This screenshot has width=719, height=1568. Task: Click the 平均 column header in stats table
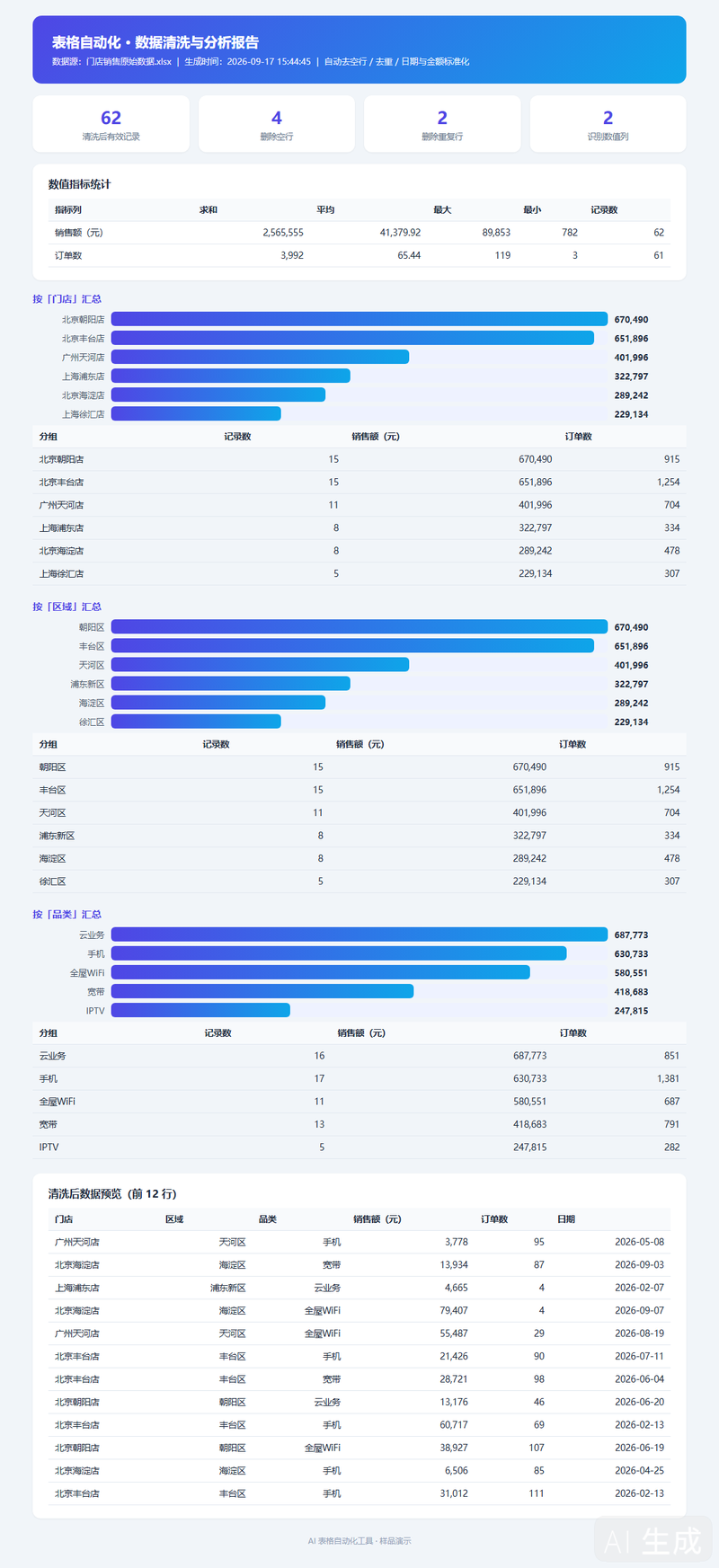click(x=325, y=209)
